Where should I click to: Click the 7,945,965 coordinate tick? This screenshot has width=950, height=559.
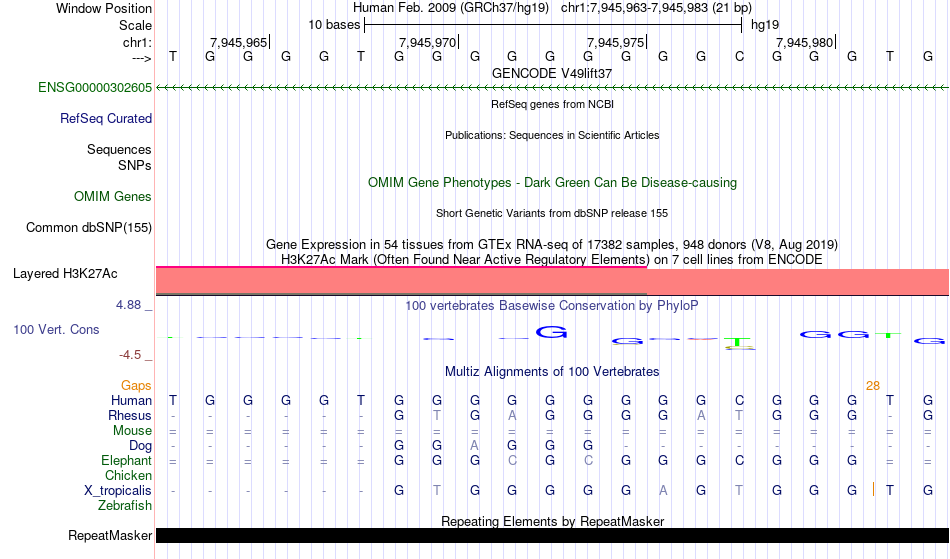point(239,42)
